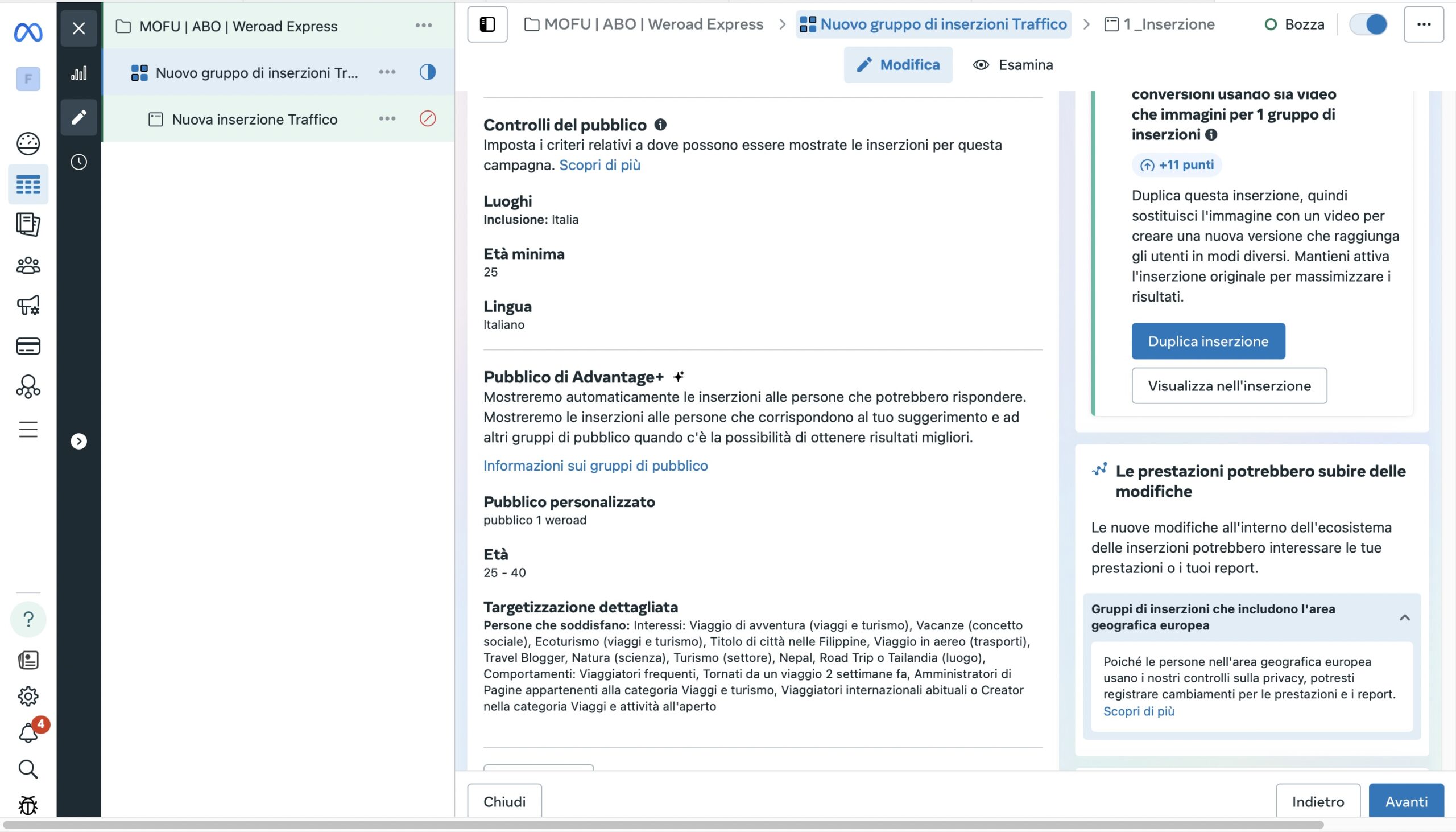Open Search magnifier icon in sidebar
This screenshot has width=1456, height=832.
(x=28, y=770)
